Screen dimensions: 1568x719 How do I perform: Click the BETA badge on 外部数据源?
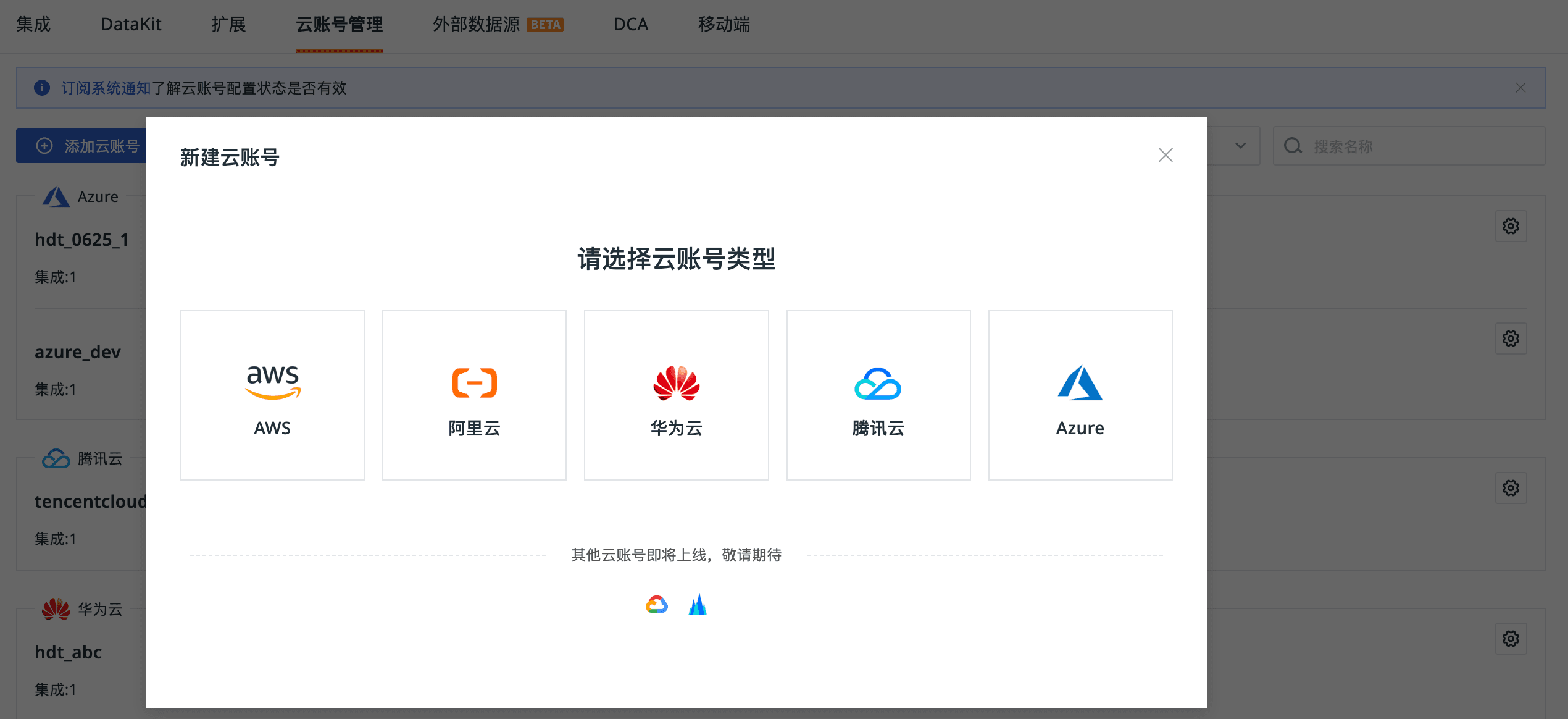click(x=545, y=25)
